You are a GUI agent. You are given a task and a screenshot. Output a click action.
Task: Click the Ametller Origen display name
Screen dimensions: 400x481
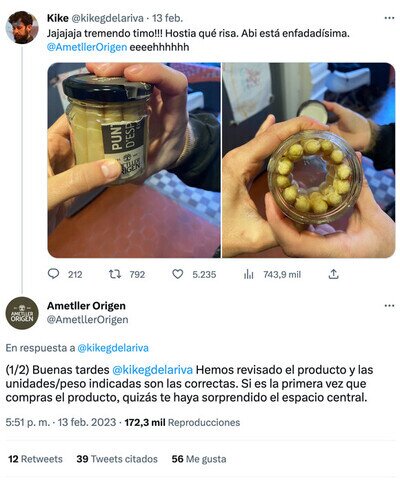pyautogui.click(x=86, y=306)
